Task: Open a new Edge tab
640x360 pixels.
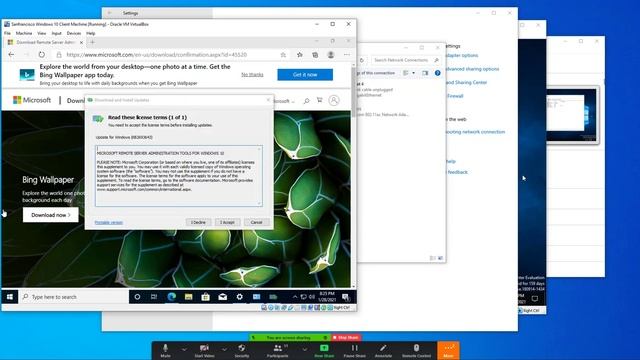Action: click(92, 42)
